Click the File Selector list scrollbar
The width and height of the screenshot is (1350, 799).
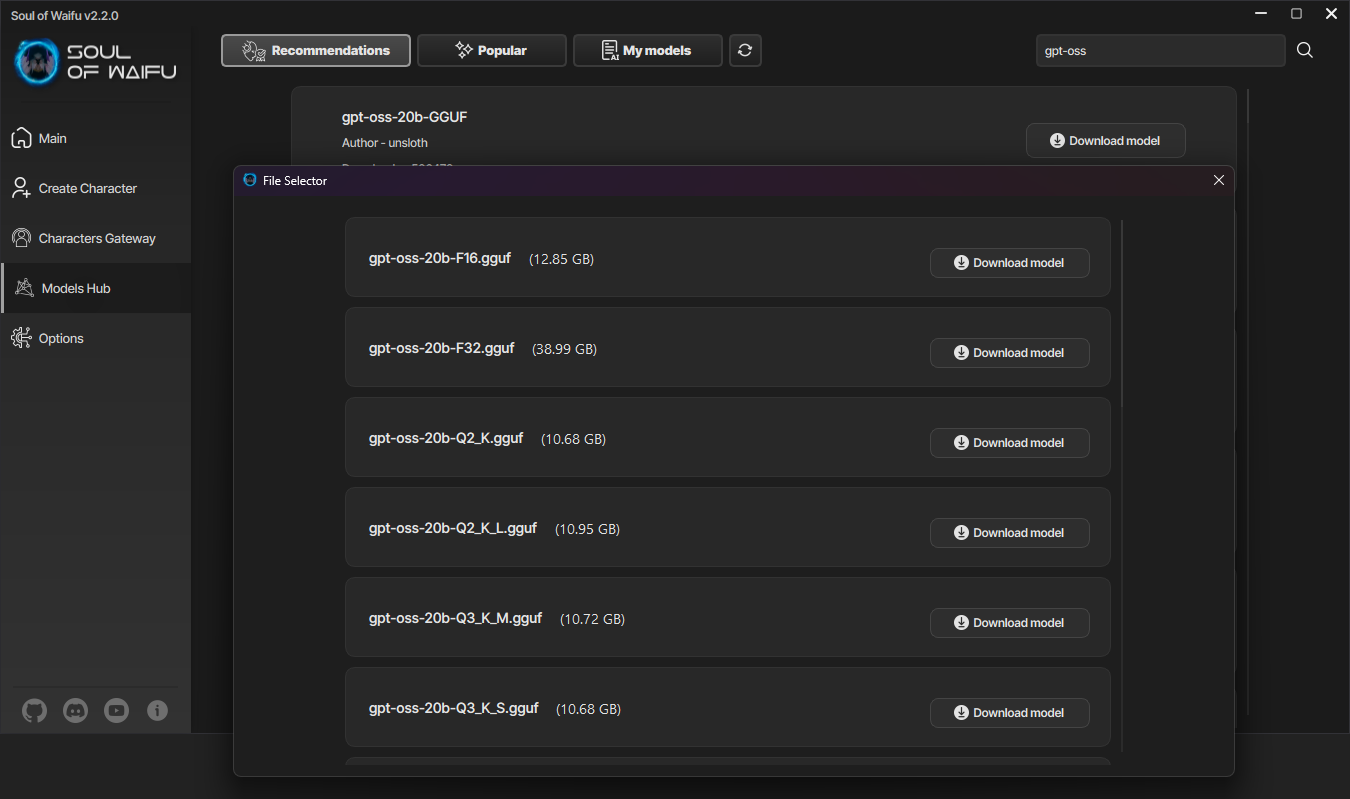(x=1122, y=314)
